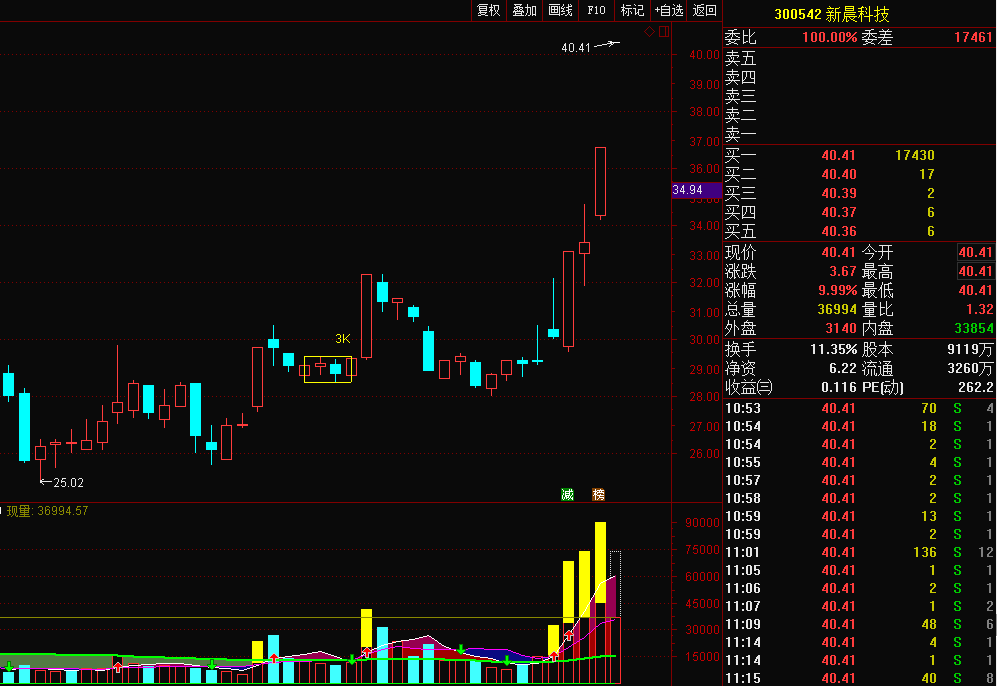Click the 净资 value 6.22
Viewport: 997px width, 686px height.
(x=842, y=369)
